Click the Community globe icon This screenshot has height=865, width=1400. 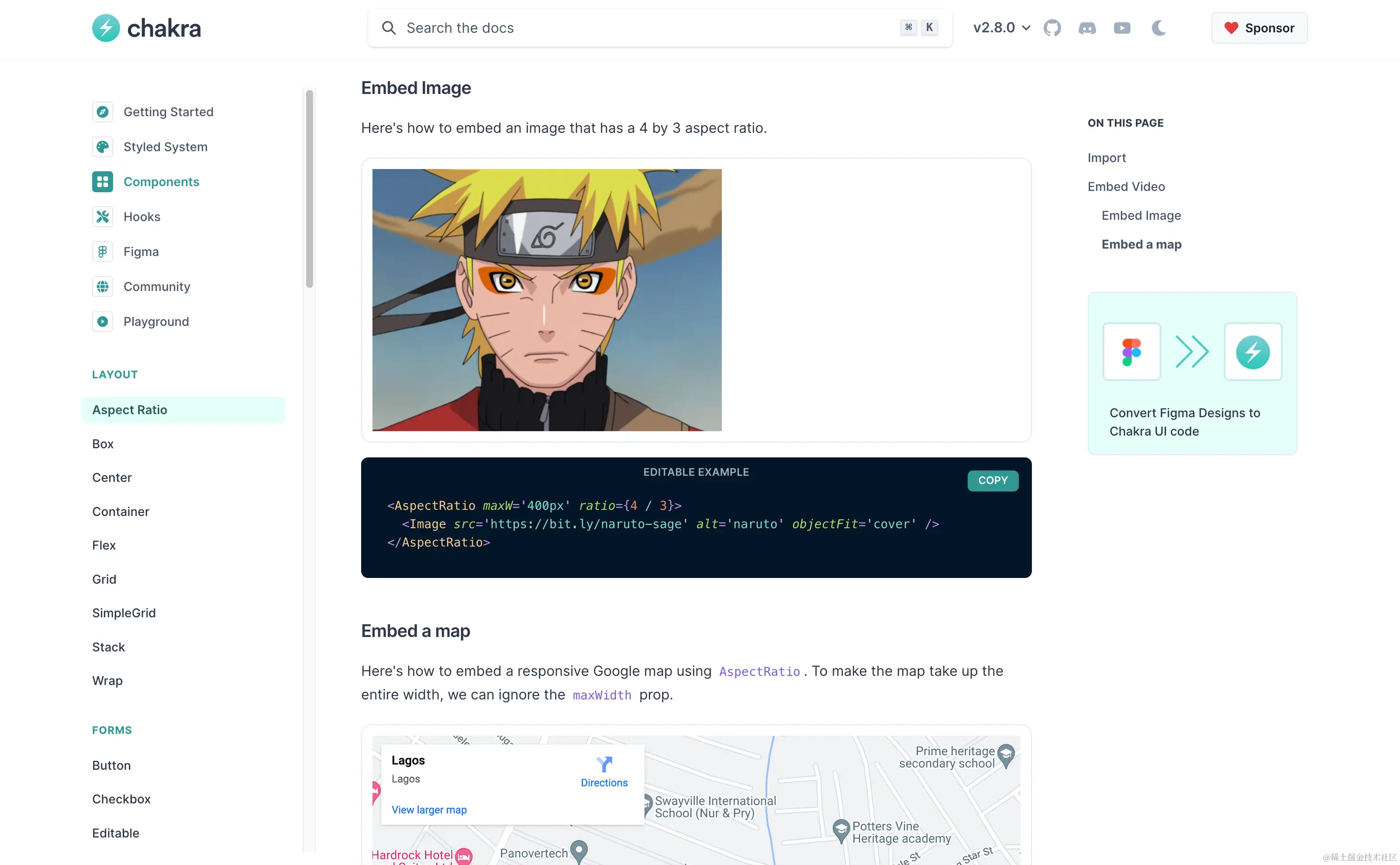102,287
